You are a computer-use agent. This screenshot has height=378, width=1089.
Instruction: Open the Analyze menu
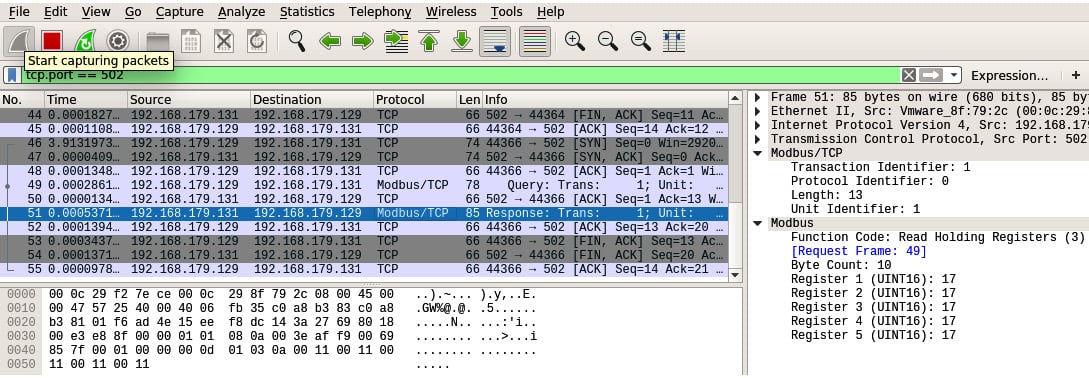241,12
